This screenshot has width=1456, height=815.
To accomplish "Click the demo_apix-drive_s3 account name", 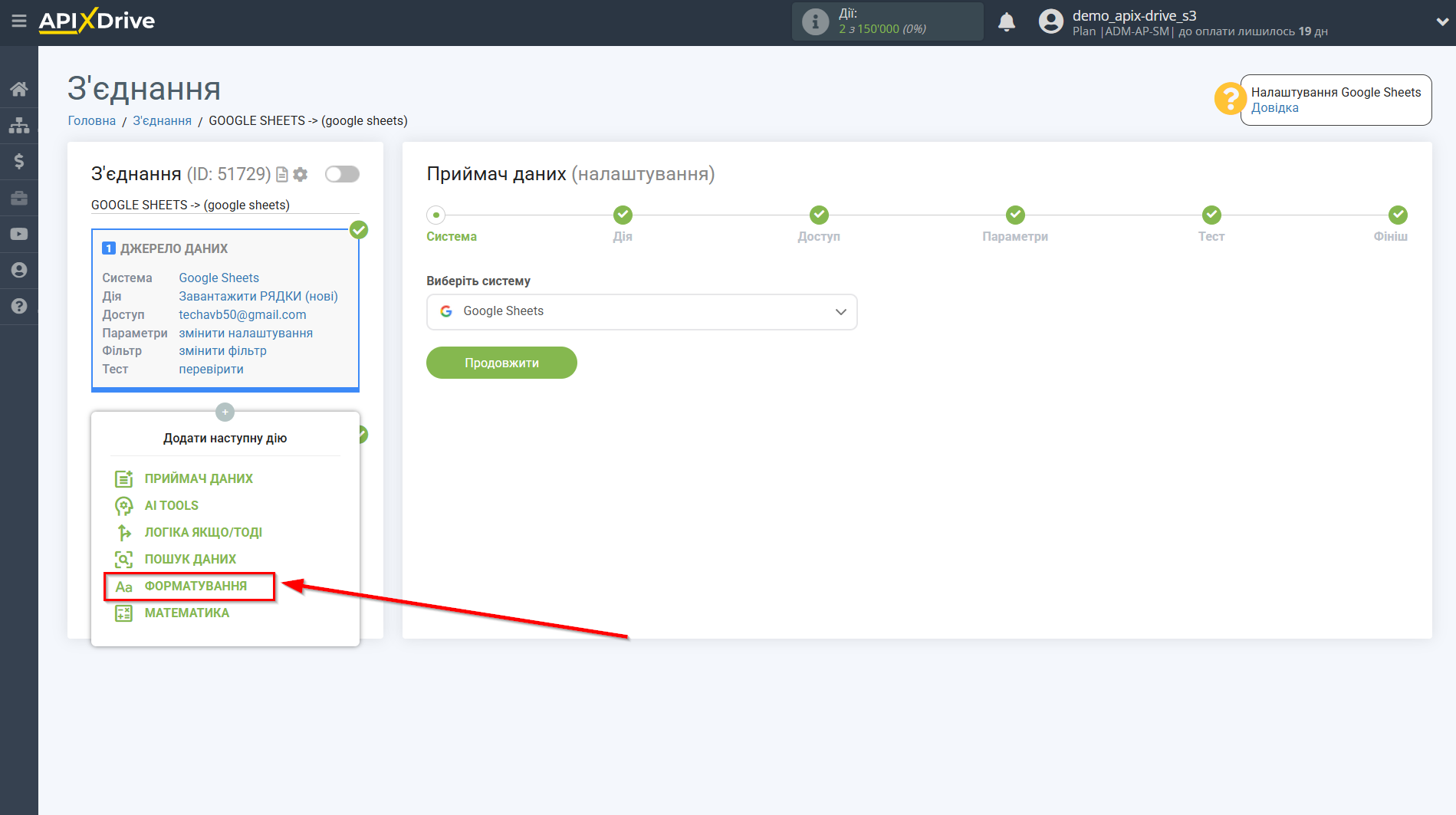I will (1134, 15).
